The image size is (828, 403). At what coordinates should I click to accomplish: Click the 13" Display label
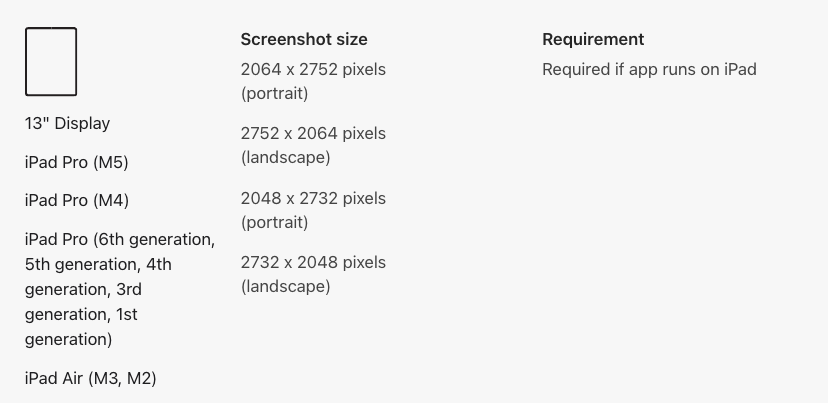point(67,124)
